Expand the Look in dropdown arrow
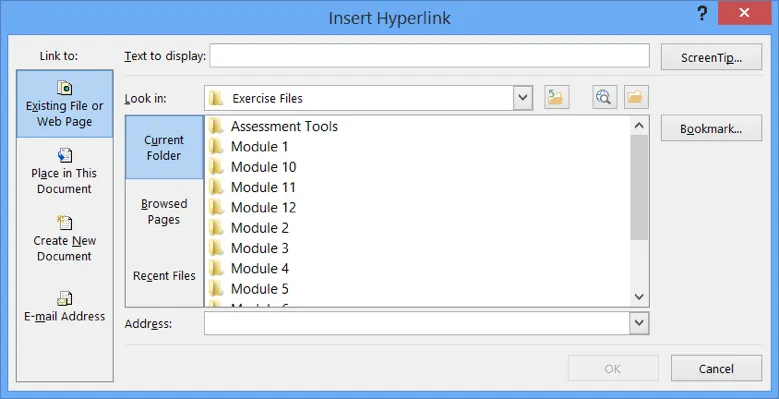This screenshot has width=779, height=399. [x=523, y=97]
